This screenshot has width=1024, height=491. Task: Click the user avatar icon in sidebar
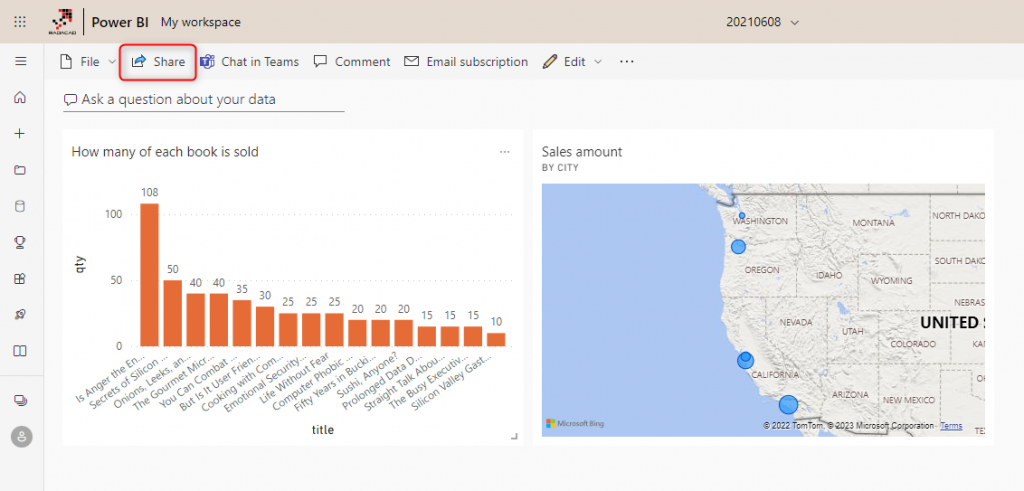pyautogui.click(x=20, y=436)
